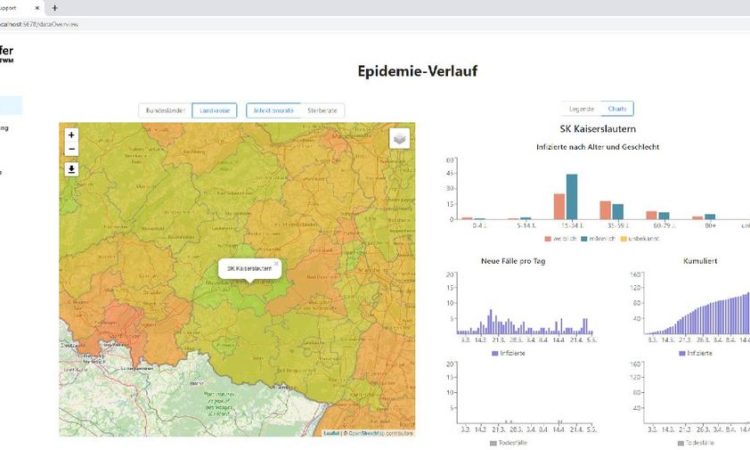Switch to the Legende tab
The image size is (750, 450).
coord(581,108)
